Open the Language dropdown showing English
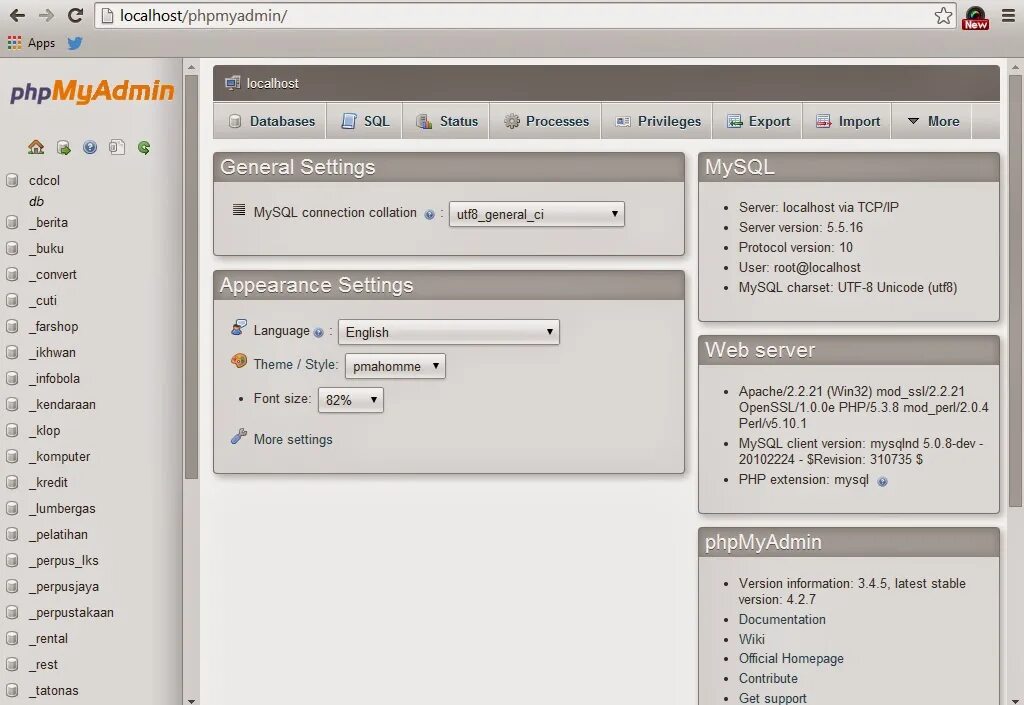The image size is (1024, 705). (x=449, y=332)
